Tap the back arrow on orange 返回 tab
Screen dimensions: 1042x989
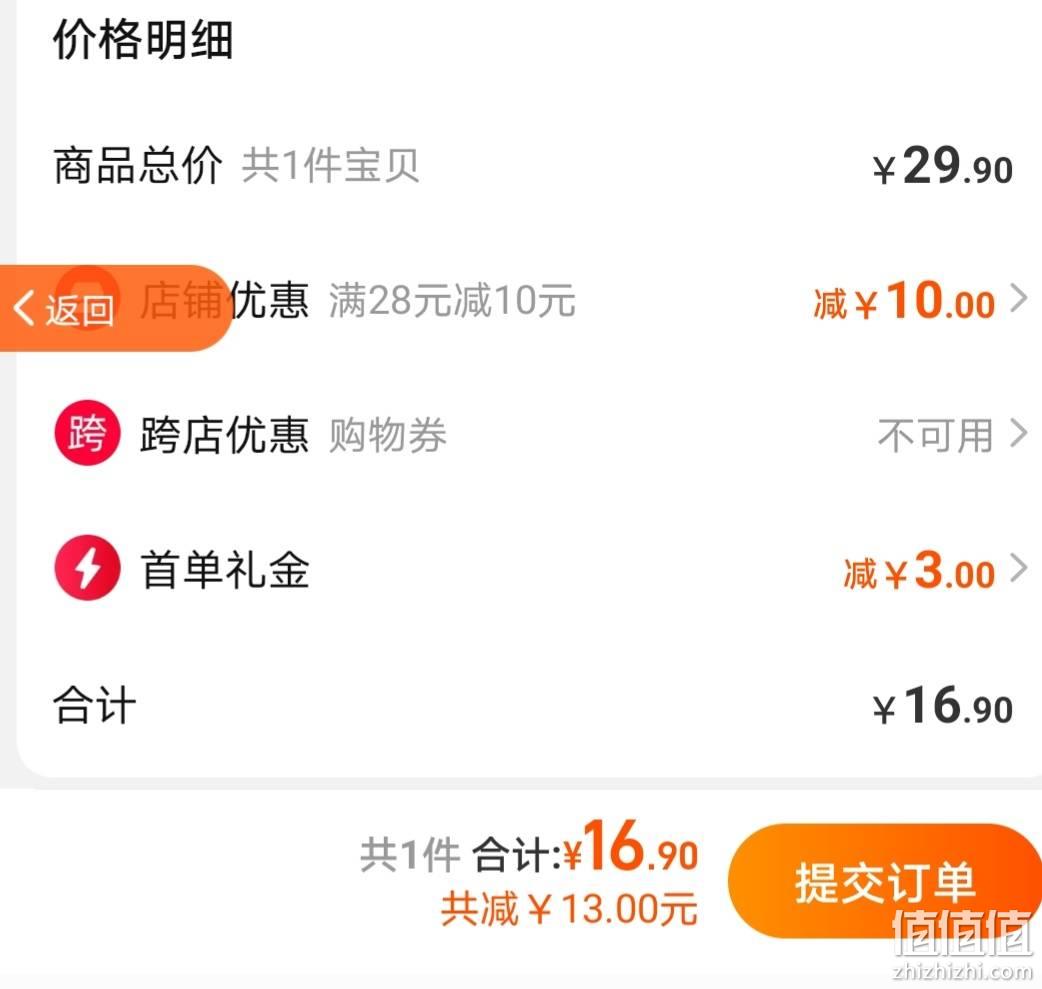click(24, 308)
